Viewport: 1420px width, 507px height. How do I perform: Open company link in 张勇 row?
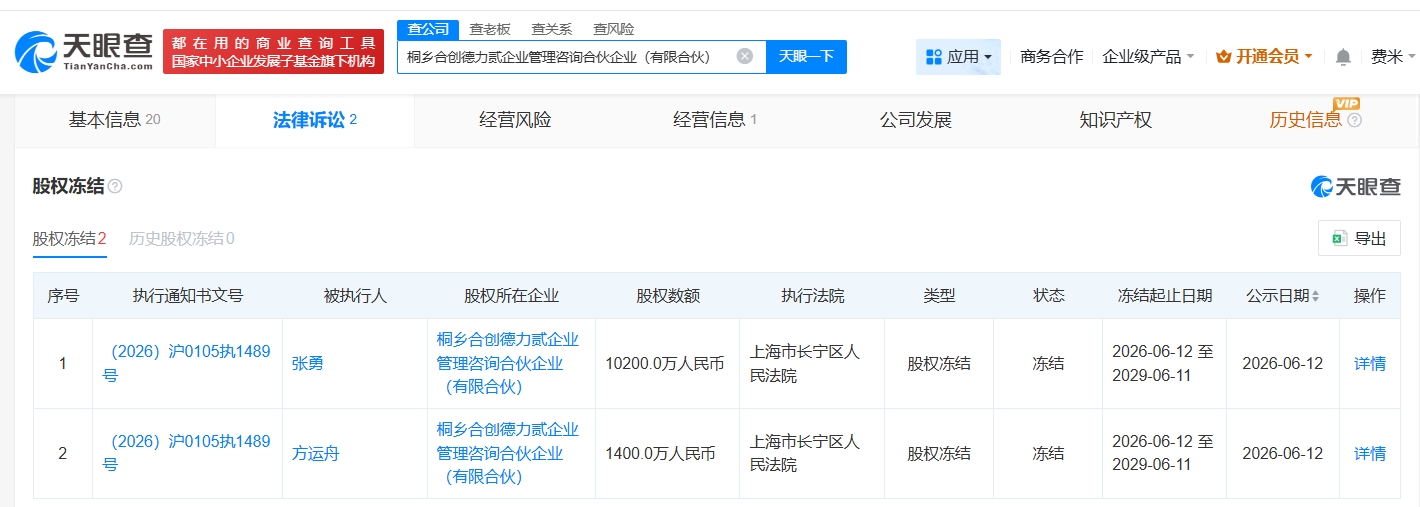tap(507, 363)
